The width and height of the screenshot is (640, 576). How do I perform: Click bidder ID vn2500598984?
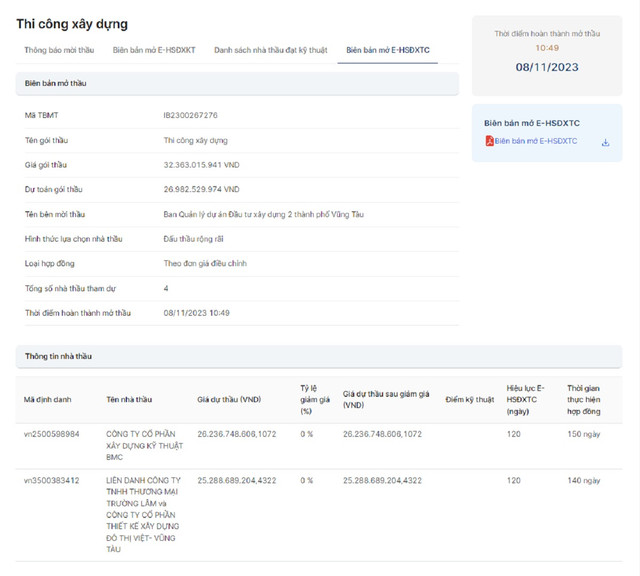pyautogui.click(x=53, y=434)
